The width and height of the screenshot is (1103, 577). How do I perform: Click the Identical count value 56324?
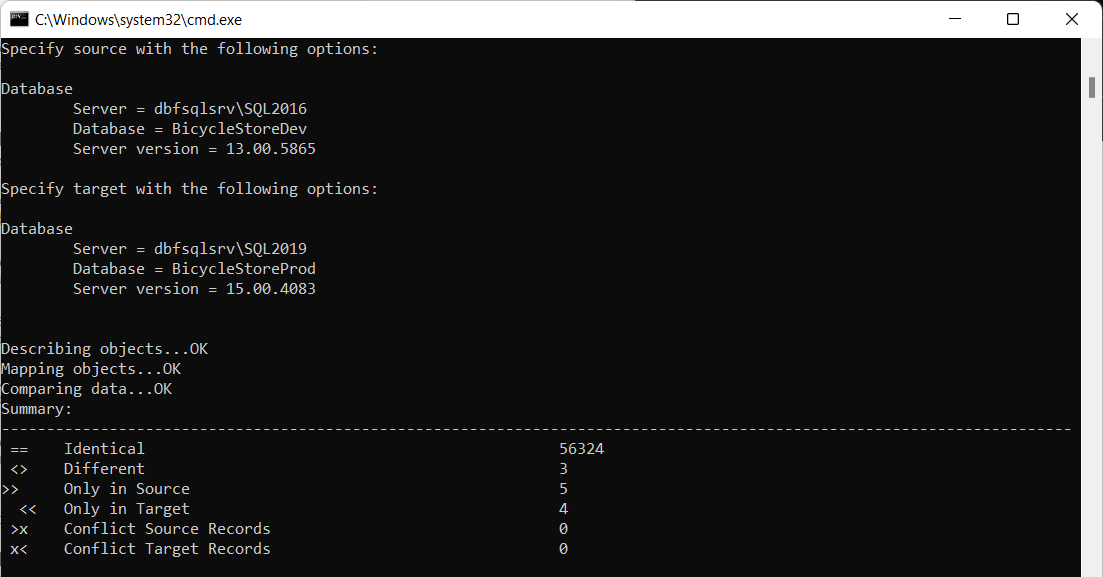point(583,448)
